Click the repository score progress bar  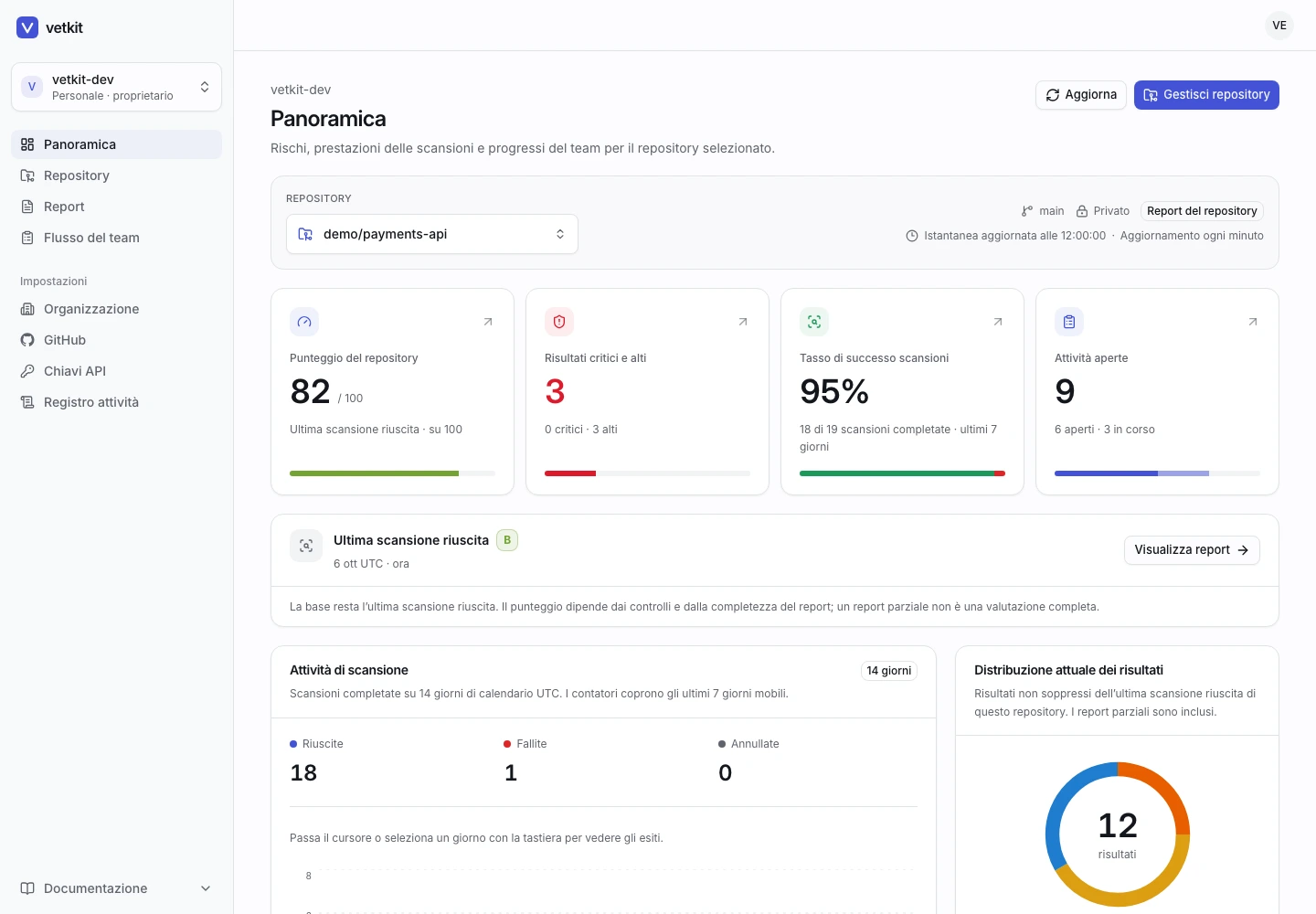pyautogui.click(x=392, y=473)
